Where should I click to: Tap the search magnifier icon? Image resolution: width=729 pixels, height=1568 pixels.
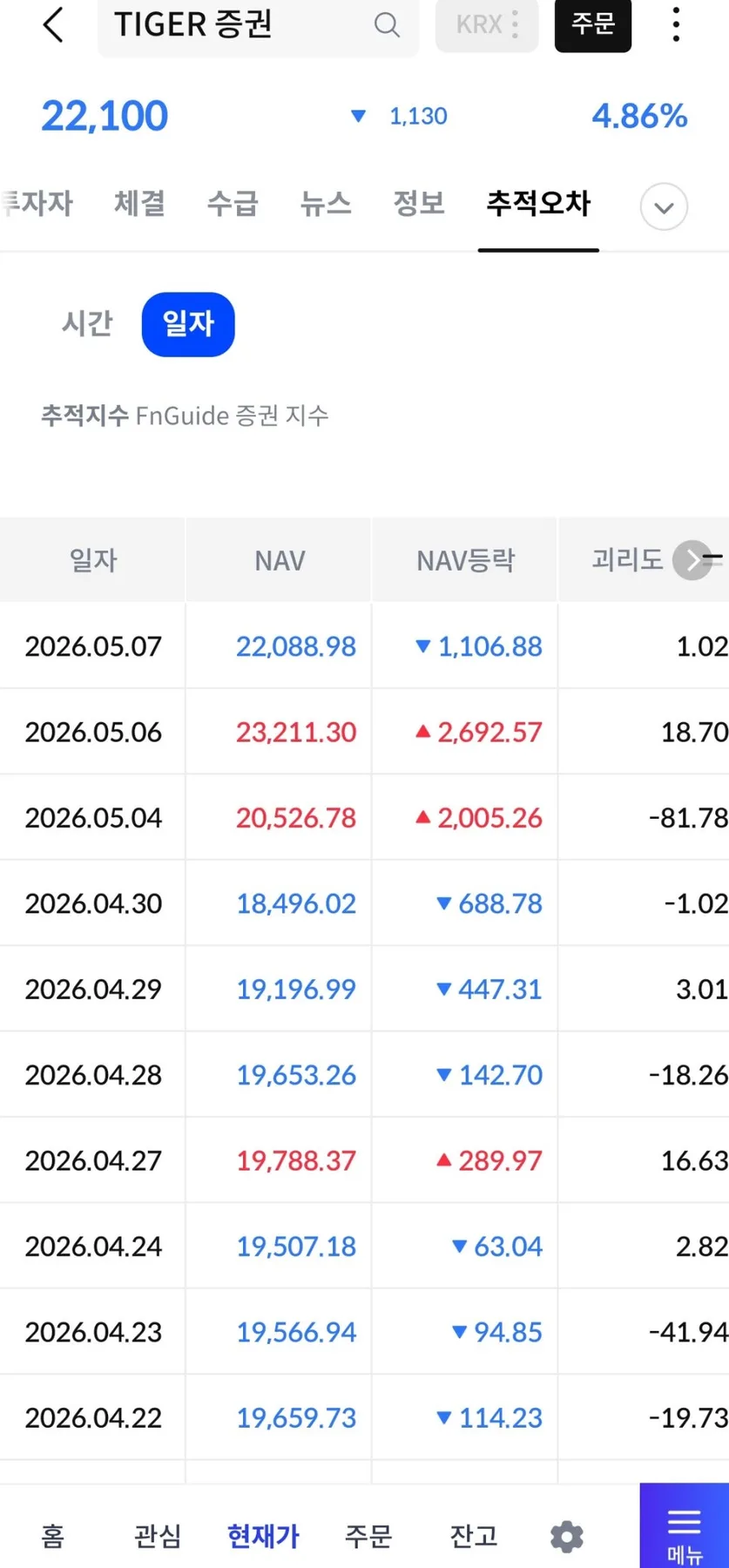coord(387,25)
